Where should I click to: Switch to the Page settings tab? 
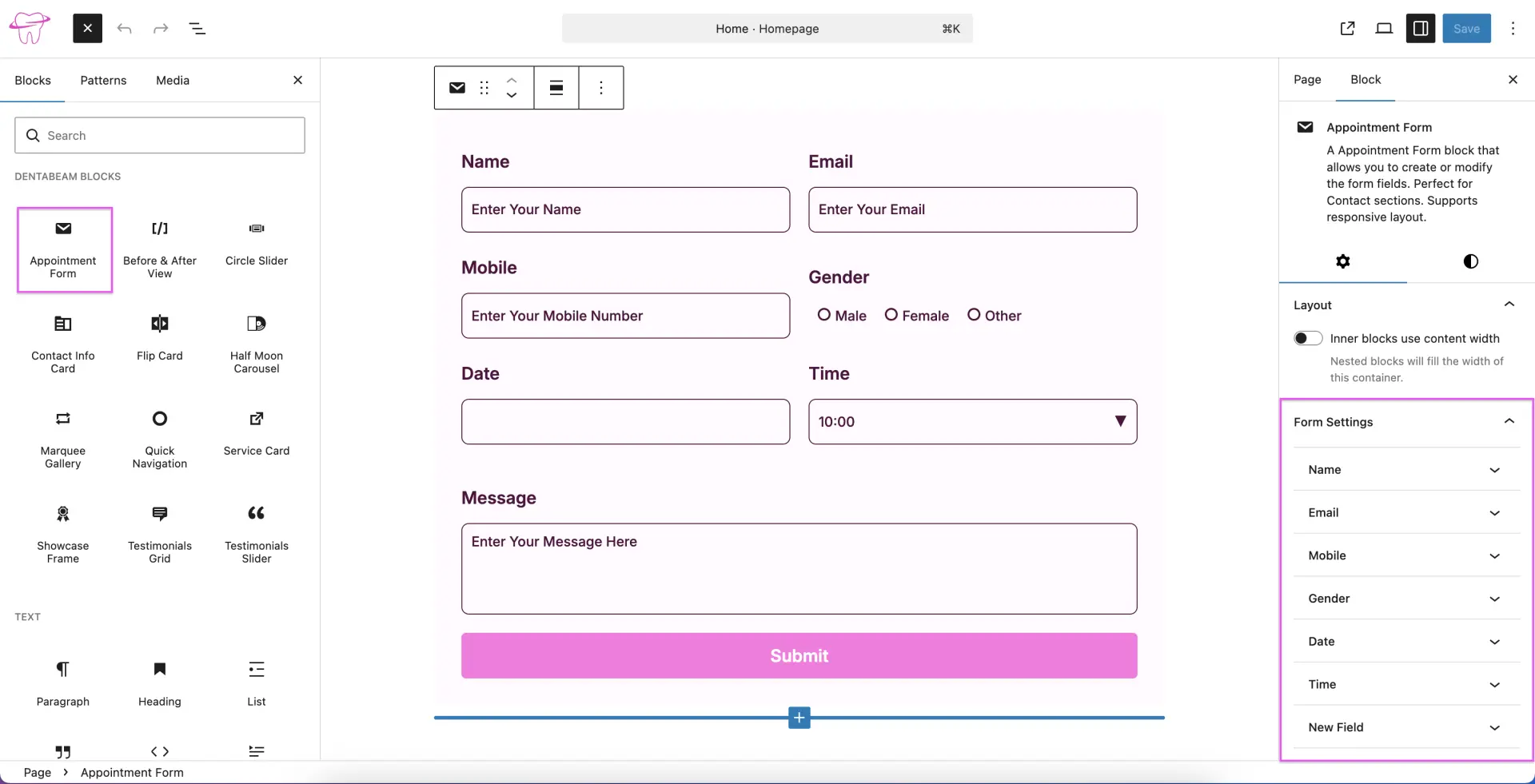1307,79
